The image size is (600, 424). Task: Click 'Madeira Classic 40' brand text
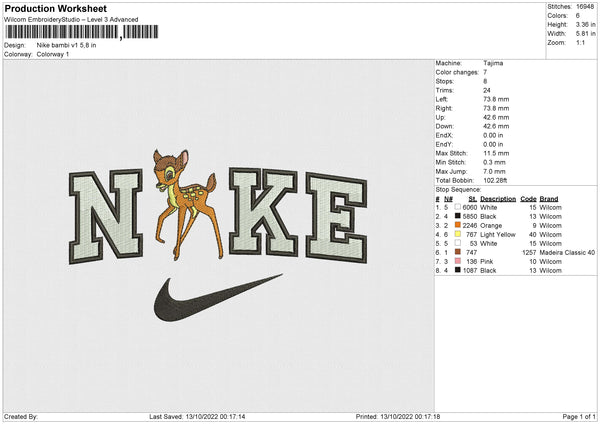[567, 253]
